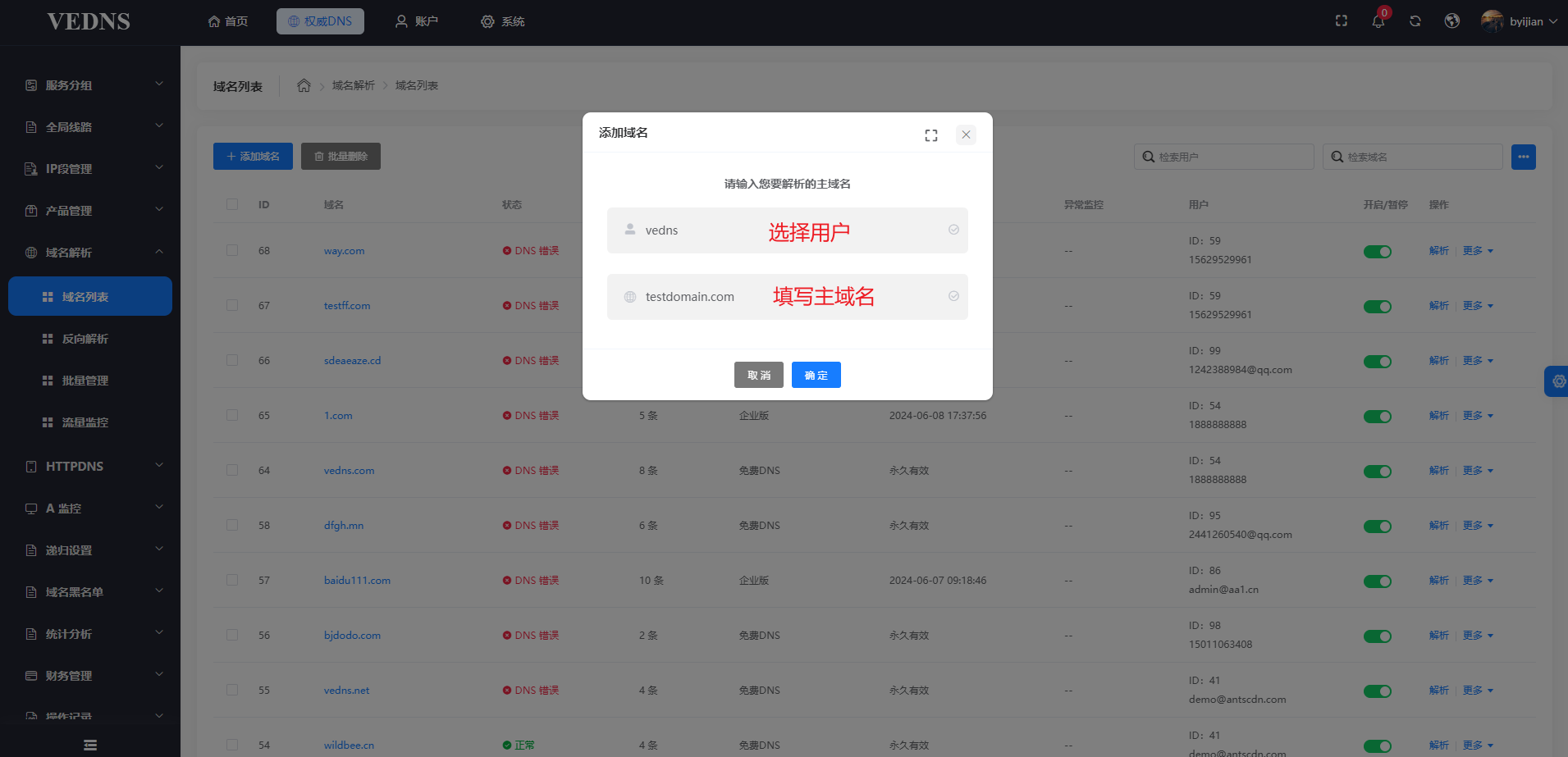
Task: Click 解析 for the 1.com row
Action: [1439, 416]
